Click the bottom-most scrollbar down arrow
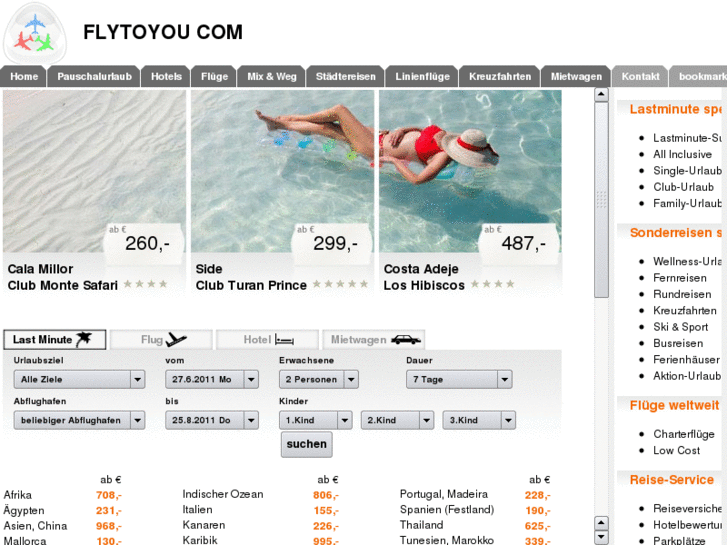 (x=601, y=538)
